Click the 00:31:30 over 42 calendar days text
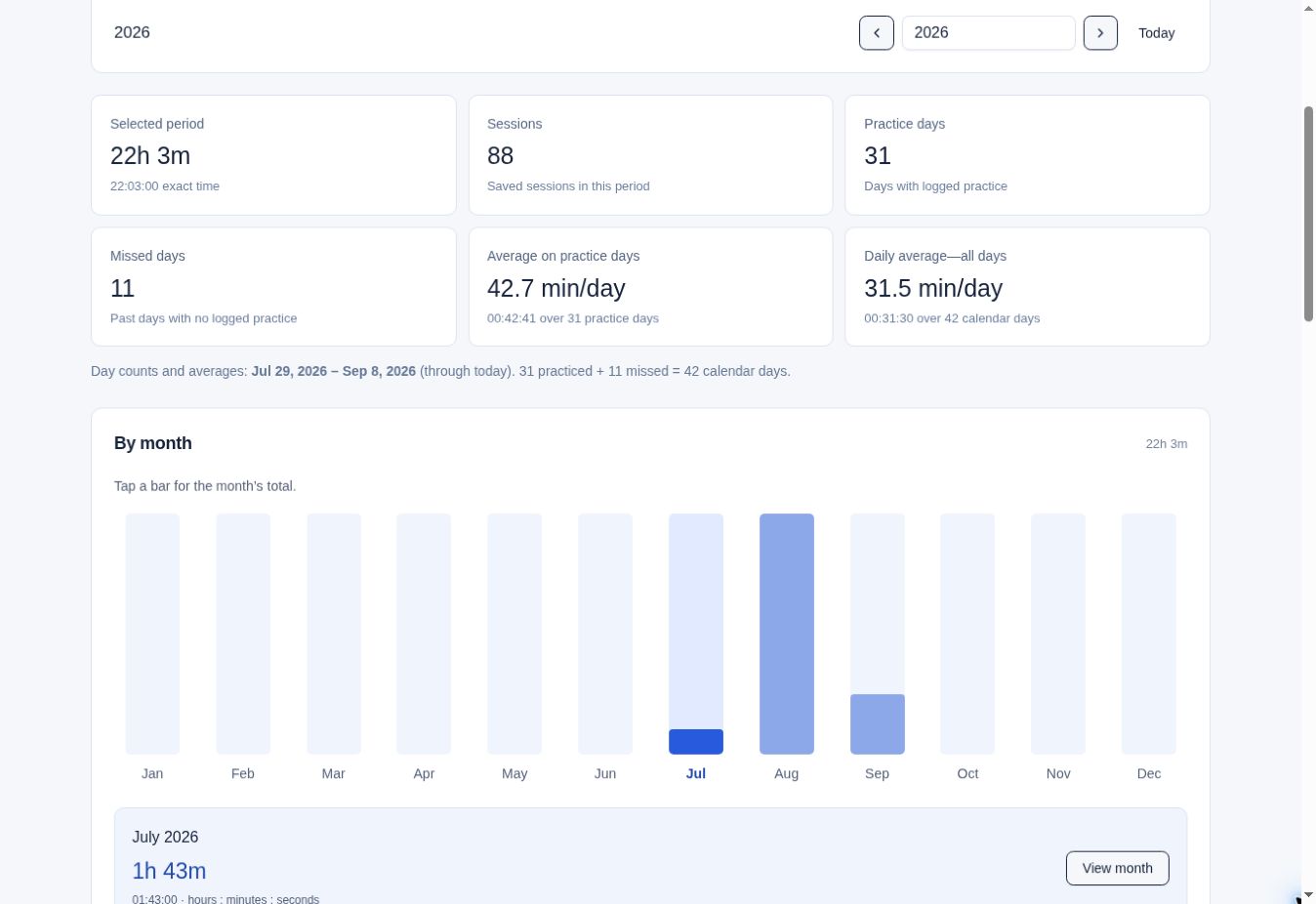This screenshot has height=904, width=1316. (x=952, y=318)
